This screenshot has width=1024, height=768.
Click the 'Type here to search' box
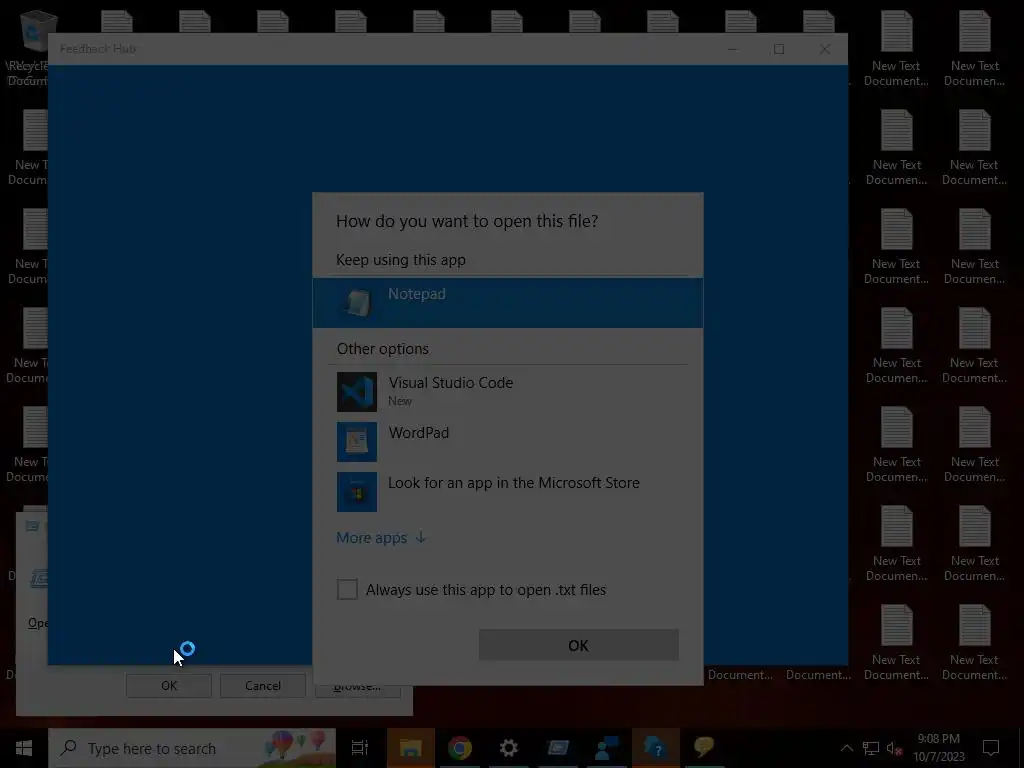click(192, 748)
